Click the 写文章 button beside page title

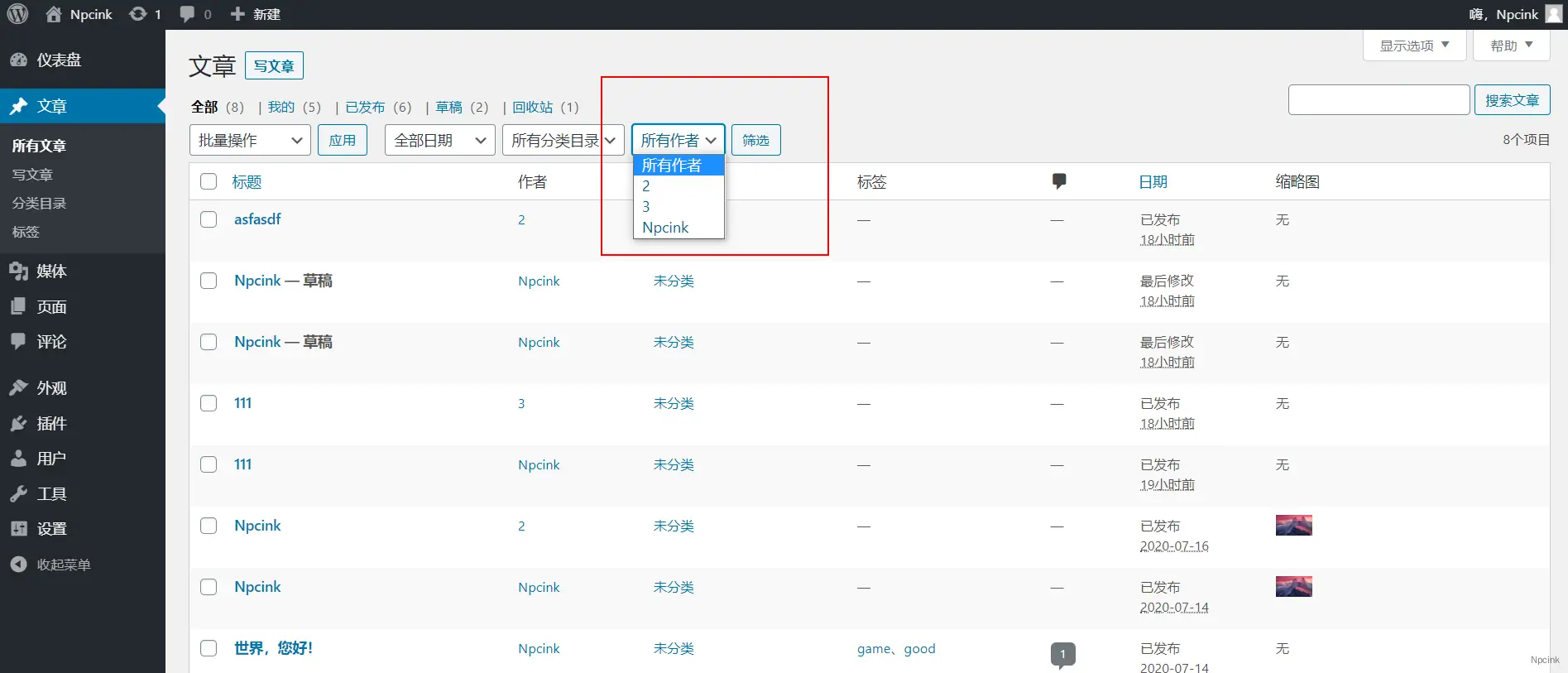tap(274, 66)
